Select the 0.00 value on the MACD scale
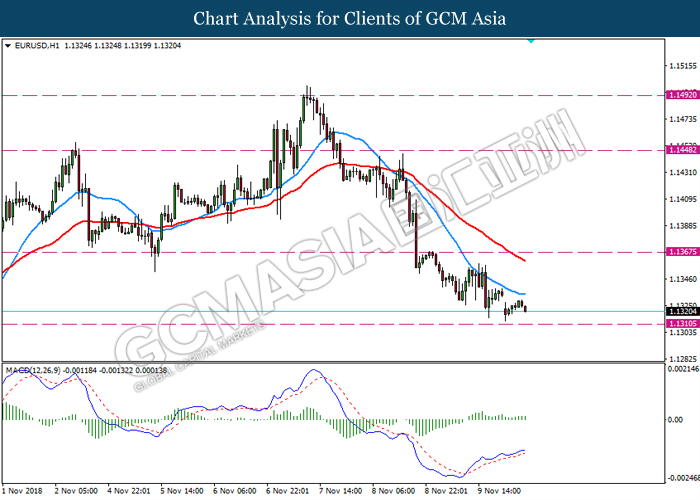 coord(675,420)
